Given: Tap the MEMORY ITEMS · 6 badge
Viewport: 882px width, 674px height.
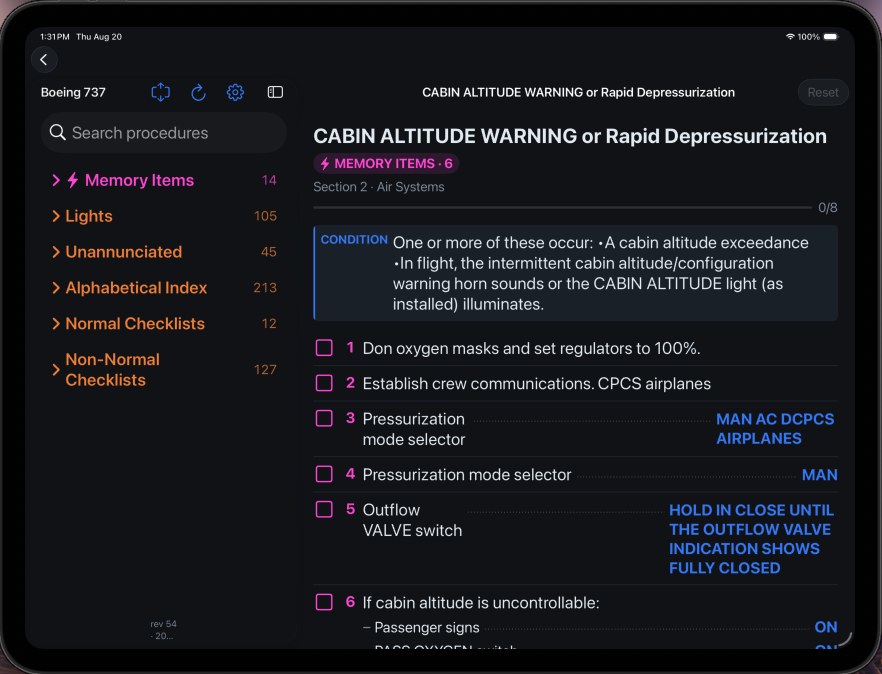Looking at the screenshot, I should (386, 164).
